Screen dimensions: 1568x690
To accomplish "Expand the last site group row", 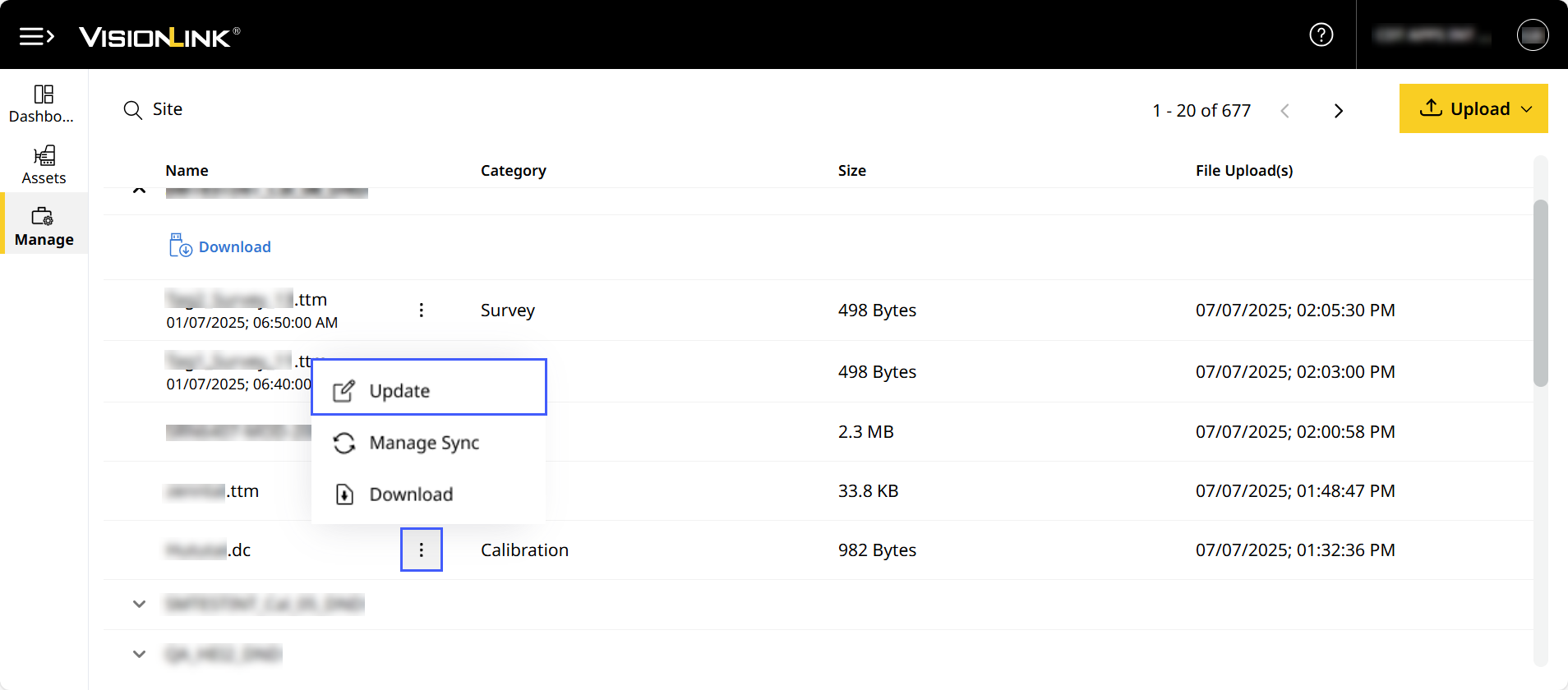I will coord(140,654).
